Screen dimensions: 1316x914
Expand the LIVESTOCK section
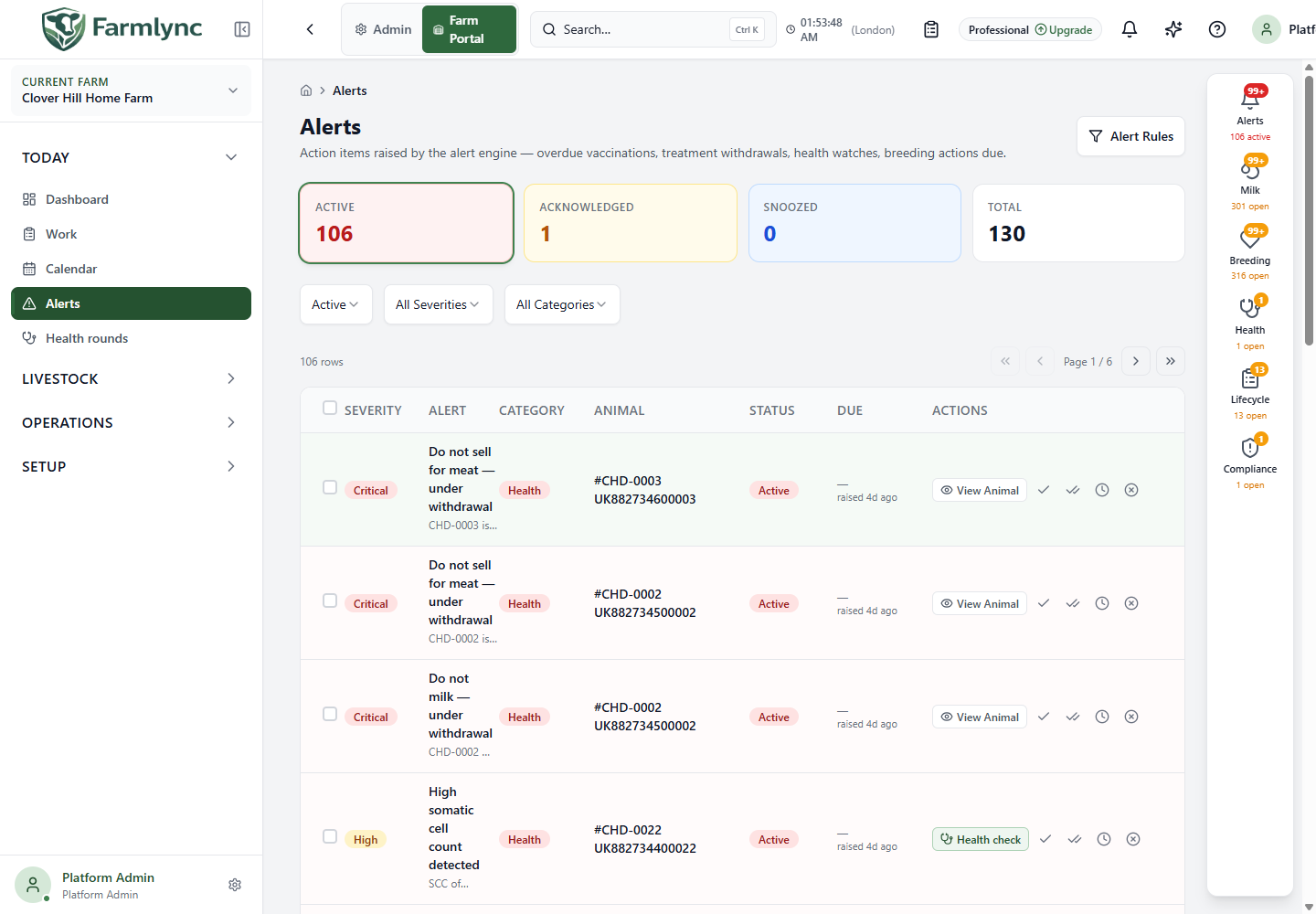click(x=131, y=378)
